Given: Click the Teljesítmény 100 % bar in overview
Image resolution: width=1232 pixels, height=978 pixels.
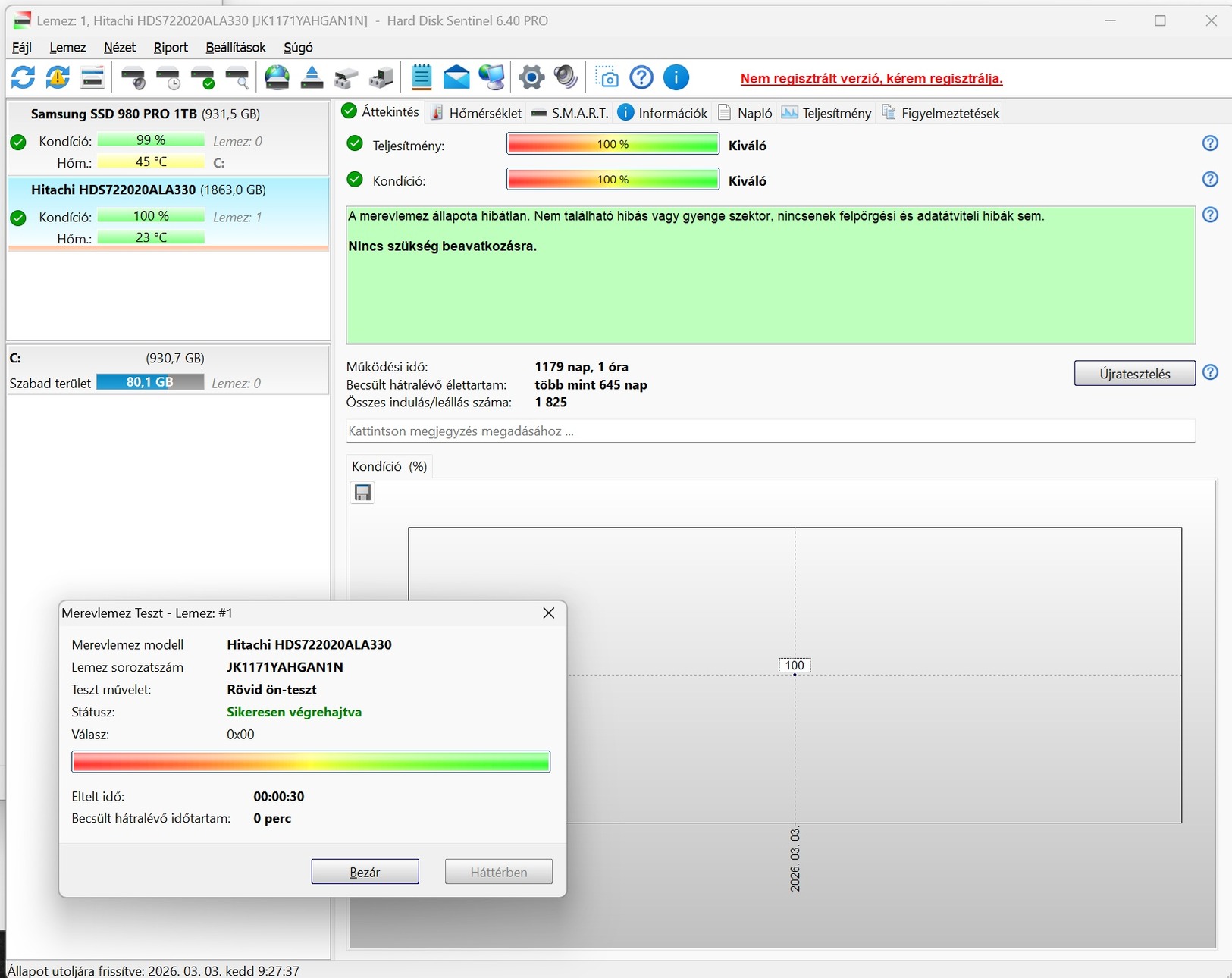Looking at the screenshot, I should [613, 144].
